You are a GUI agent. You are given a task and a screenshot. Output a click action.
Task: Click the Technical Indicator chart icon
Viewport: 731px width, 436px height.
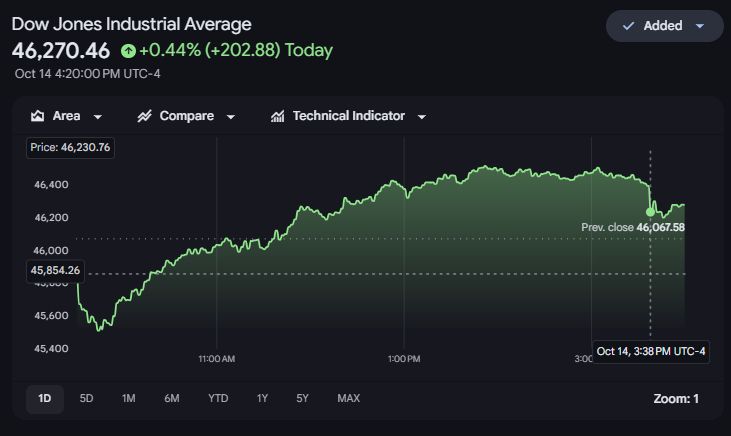(277, 116)
